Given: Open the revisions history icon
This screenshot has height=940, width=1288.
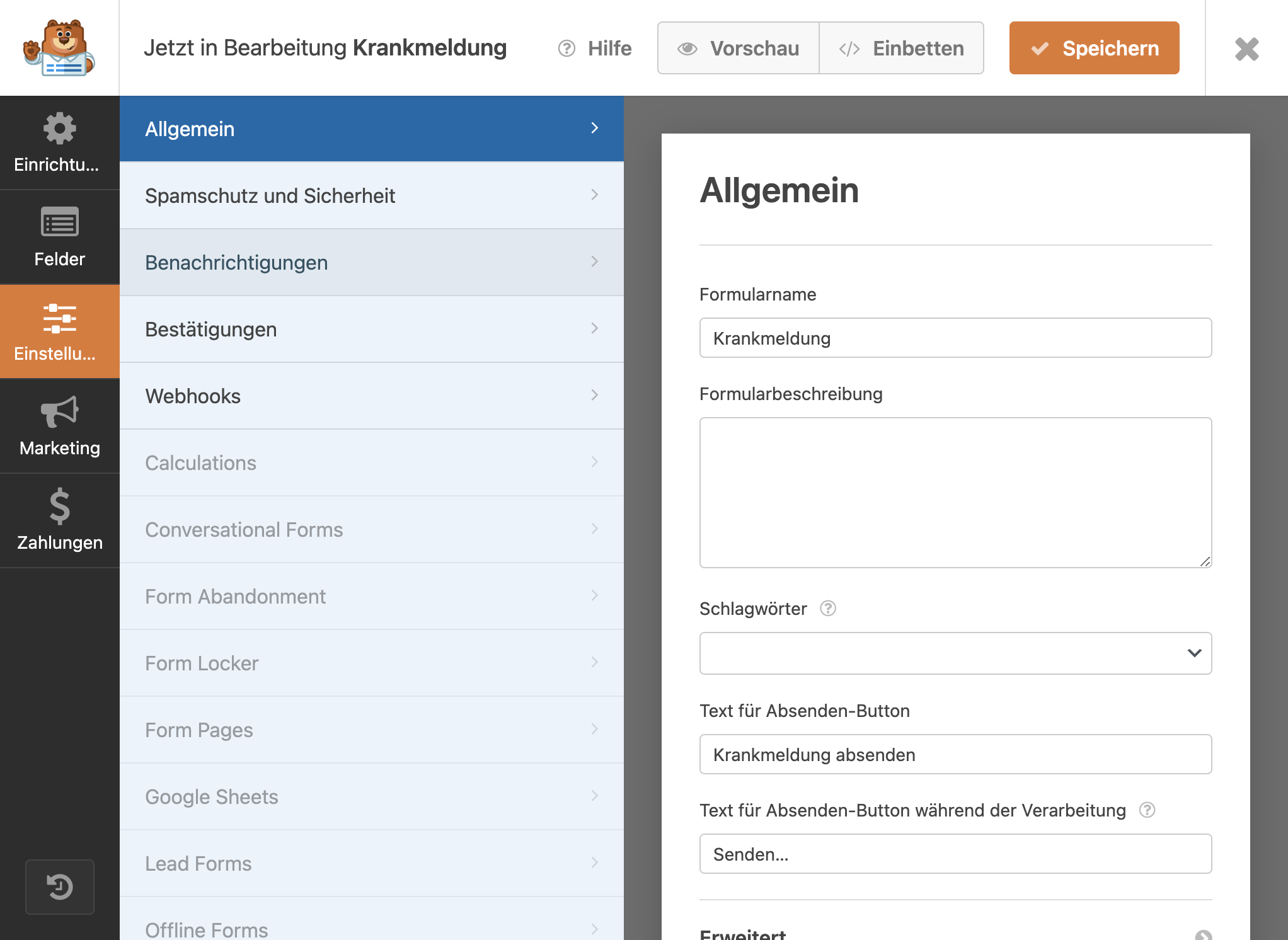Looking at the screenshot, I should [60, 886].
